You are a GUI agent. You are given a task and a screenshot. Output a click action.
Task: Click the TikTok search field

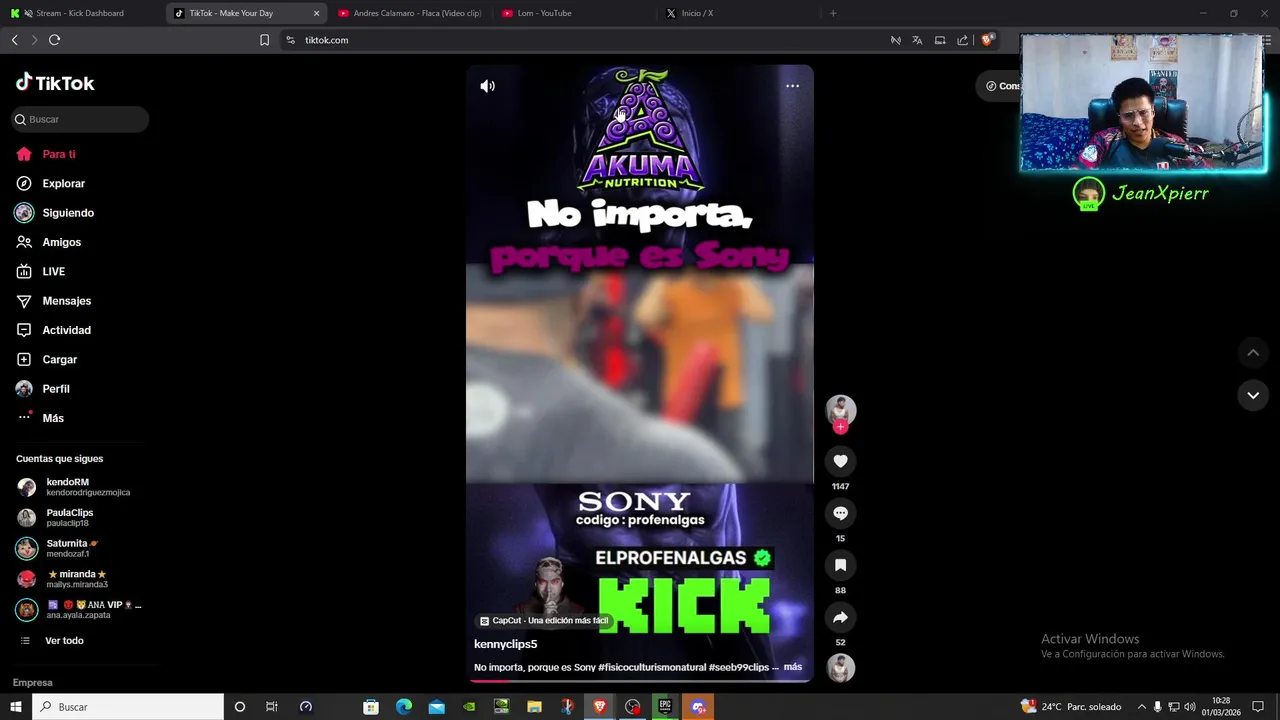click(x=80, y=119)
